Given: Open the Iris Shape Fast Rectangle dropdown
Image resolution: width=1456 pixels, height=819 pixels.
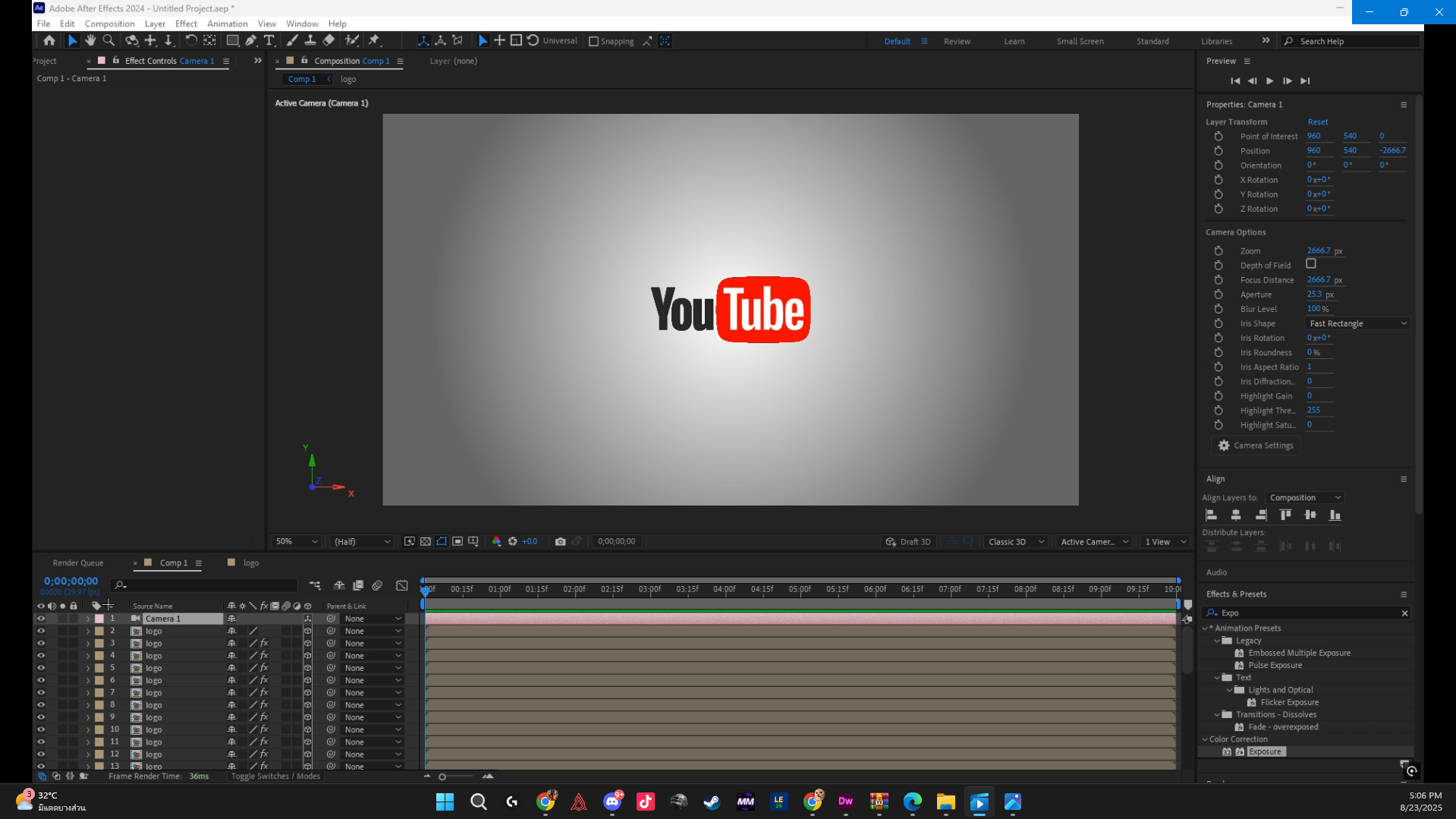Looking at the screenshot, I should pos(1357,323).
